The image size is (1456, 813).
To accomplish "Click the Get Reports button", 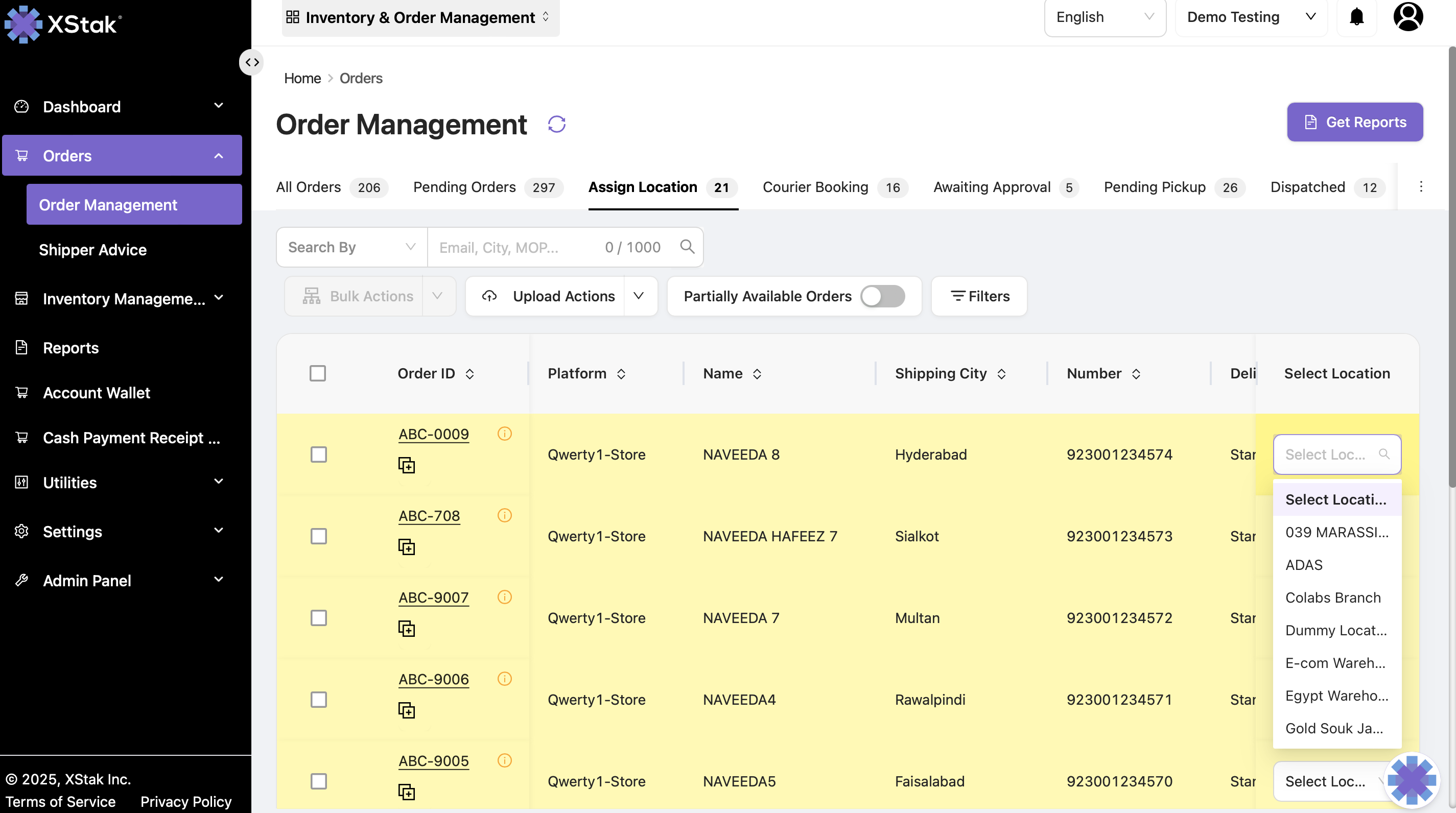I will pyautogui.click(x=1355, y=122).
